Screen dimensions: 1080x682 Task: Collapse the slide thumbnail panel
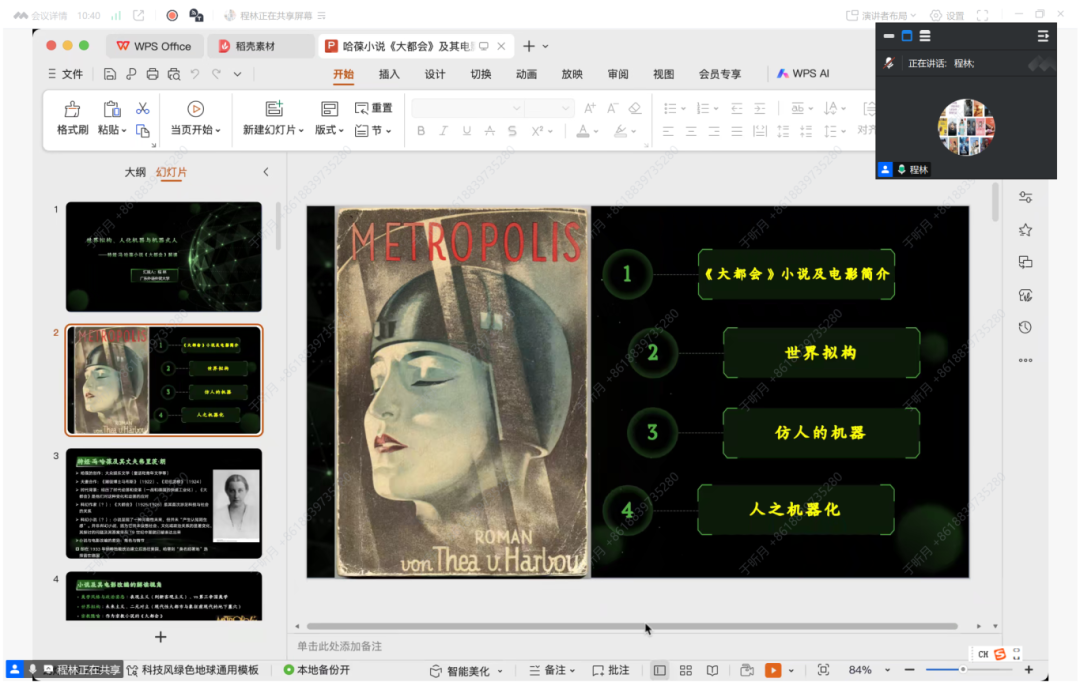[266, 172]
